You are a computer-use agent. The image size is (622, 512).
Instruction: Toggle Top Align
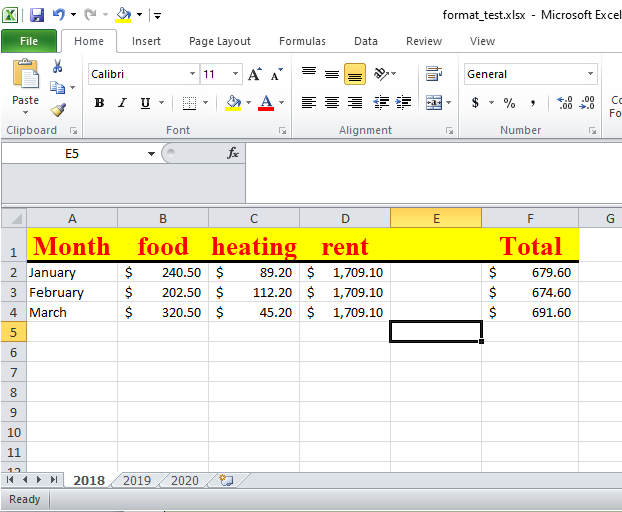coord(309,74)
